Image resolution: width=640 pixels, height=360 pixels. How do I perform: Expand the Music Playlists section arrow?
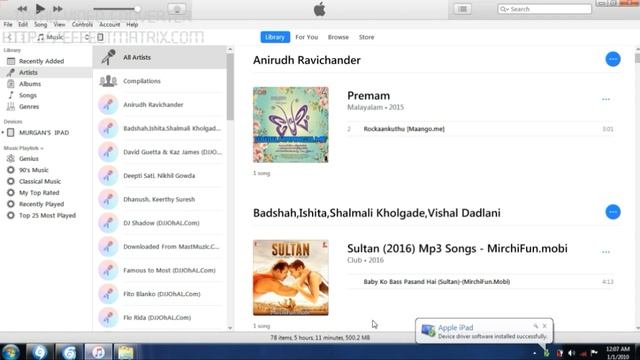coord(42,148)
